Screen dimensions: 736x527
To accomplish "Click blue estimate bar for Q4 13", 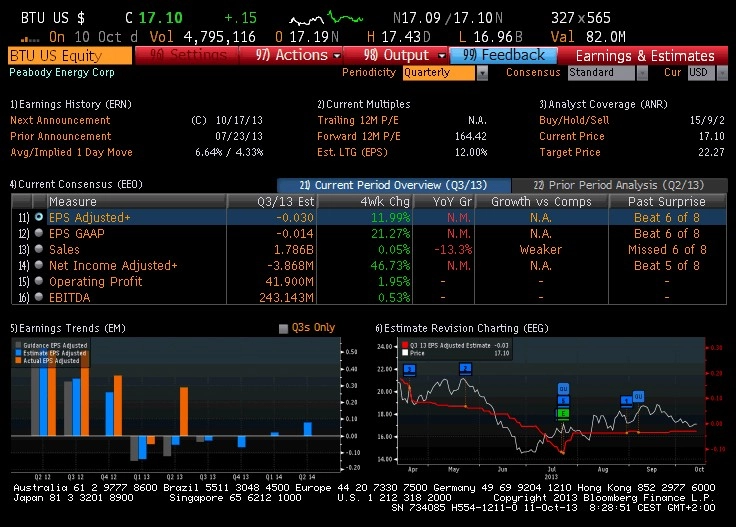I will tap(242, 442).
